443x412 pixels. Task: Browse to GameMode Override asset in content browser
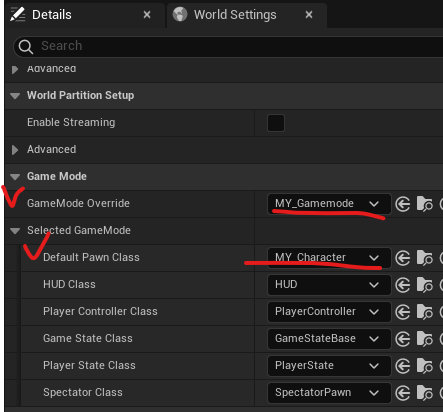425,204
